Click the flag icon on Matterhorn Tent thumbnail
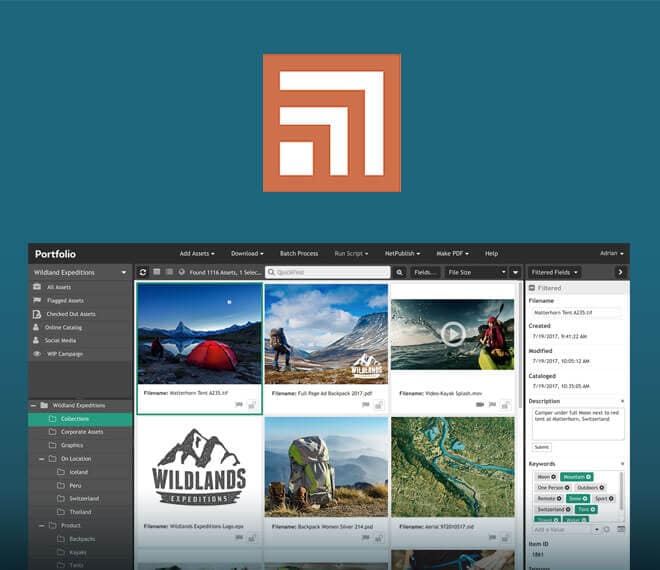This screenshot has height=570, width=660. (x=239, y=405)
